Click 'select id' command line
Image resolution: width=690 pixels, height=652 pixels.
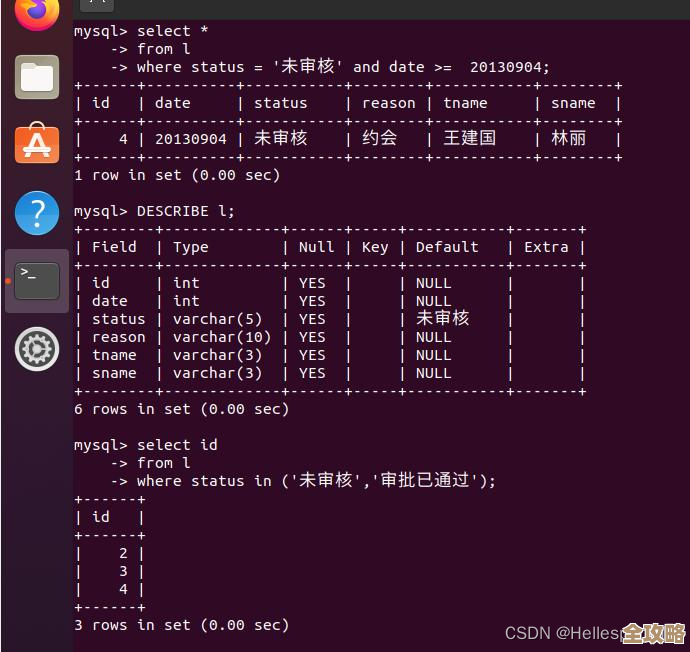pyautogui.click(x=177, y=445)
